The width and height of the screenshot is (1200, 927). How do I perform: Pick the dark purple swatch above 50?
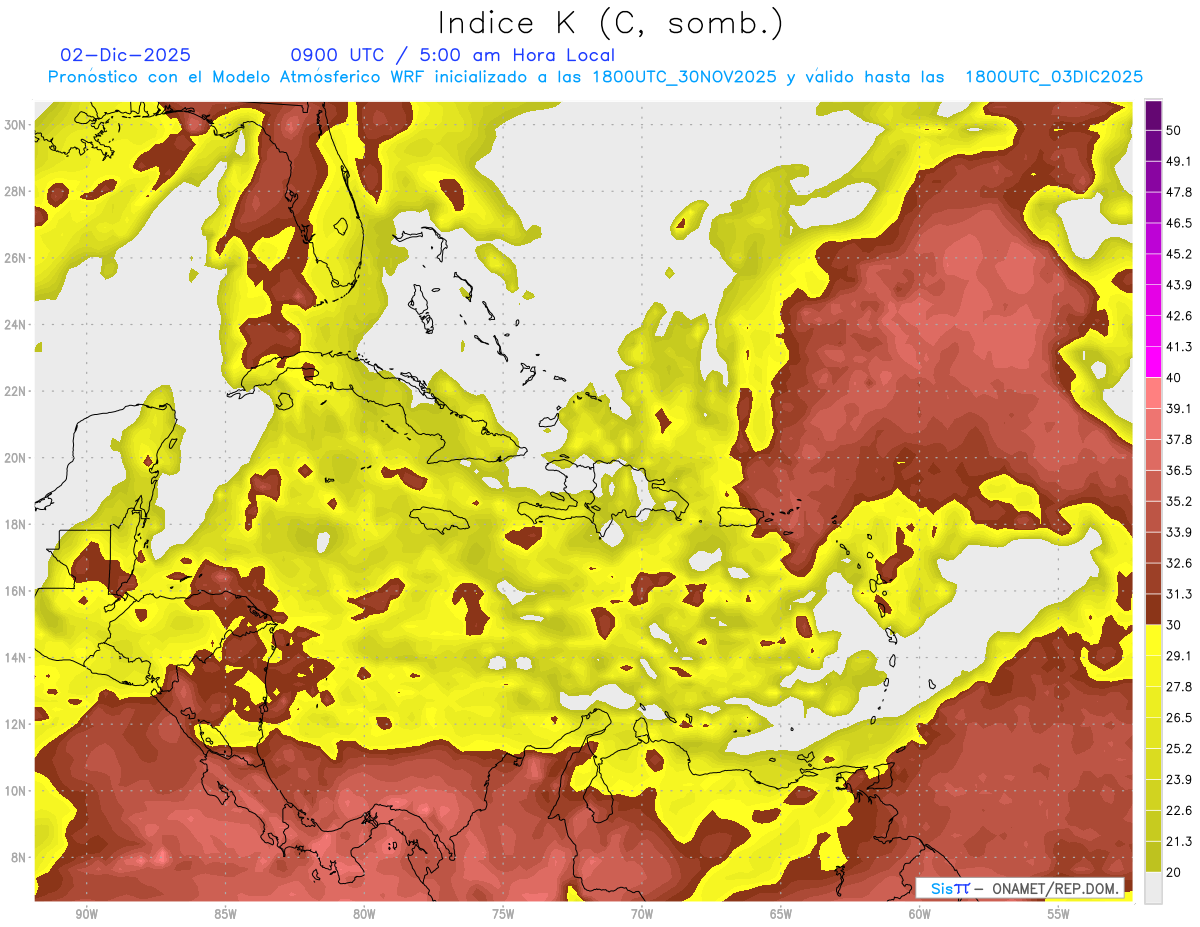click(1153, 115)
